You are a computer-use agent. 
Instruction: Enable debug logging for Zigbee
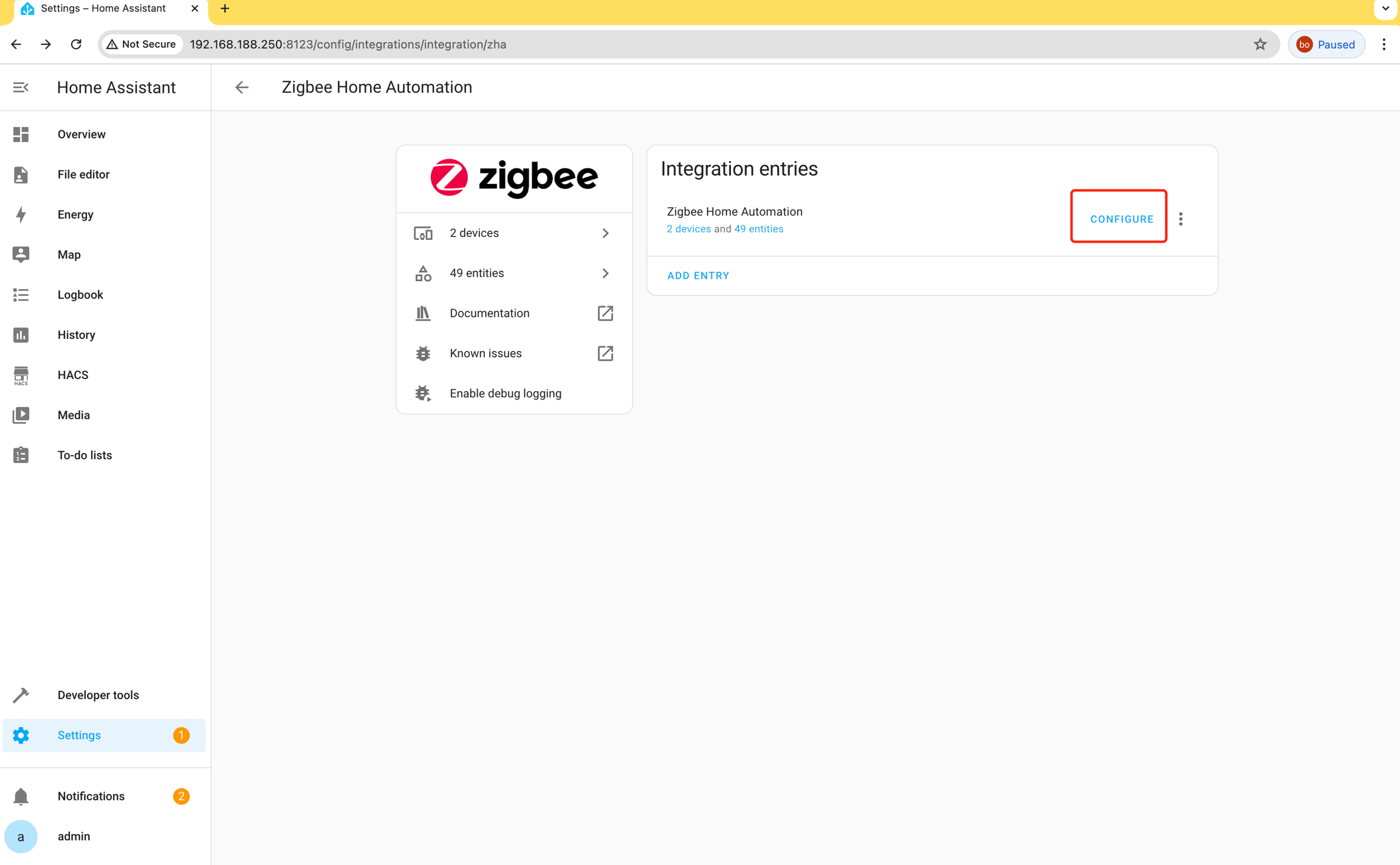pos(505,394)
